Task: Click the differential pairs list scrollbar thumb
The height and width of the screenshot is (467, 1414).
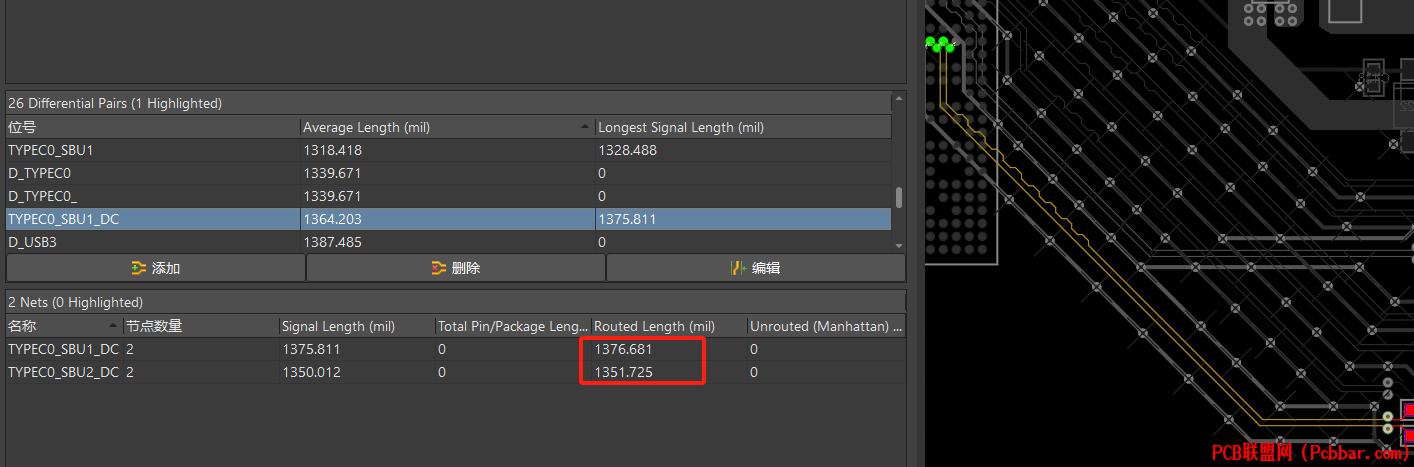Action: pyautogui.click(x=899, y=197)
